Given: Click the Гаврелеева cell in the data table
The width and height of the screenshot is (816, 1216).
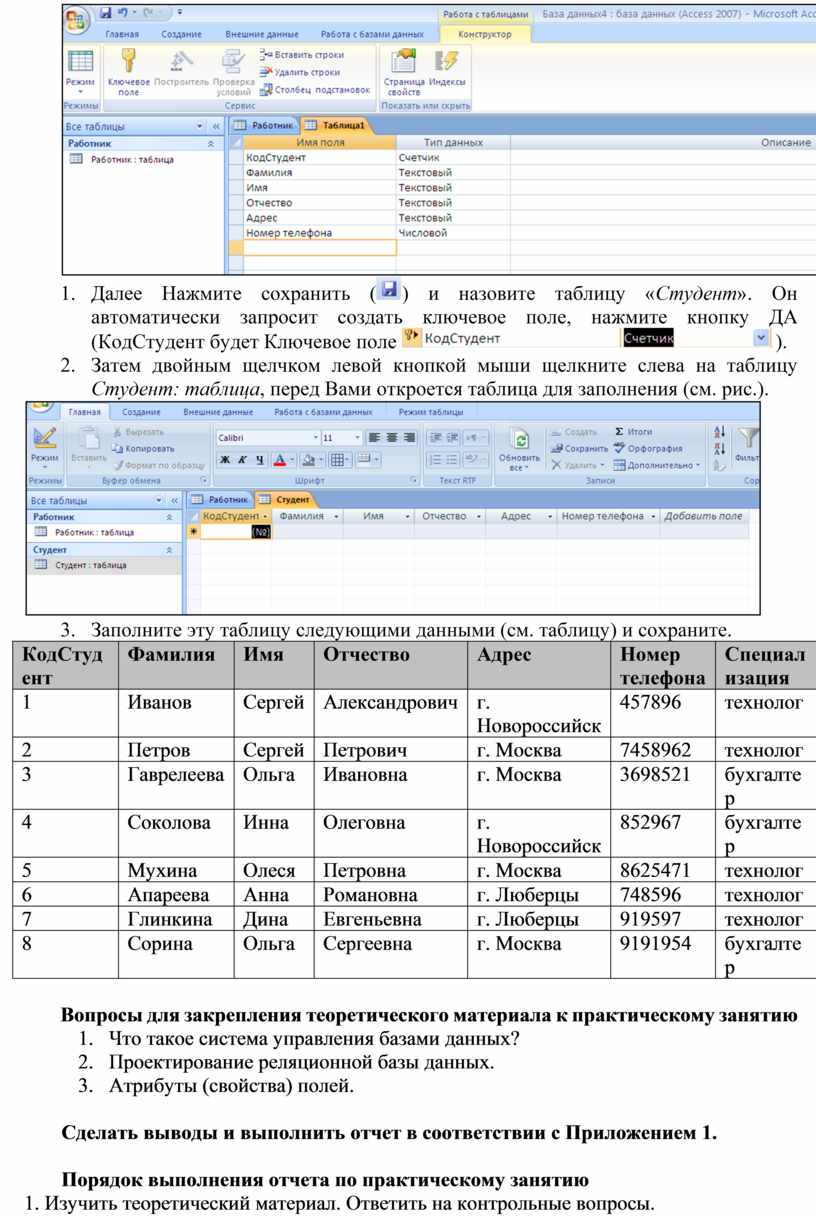Looking at the screenshot, I should click(176, 787).
